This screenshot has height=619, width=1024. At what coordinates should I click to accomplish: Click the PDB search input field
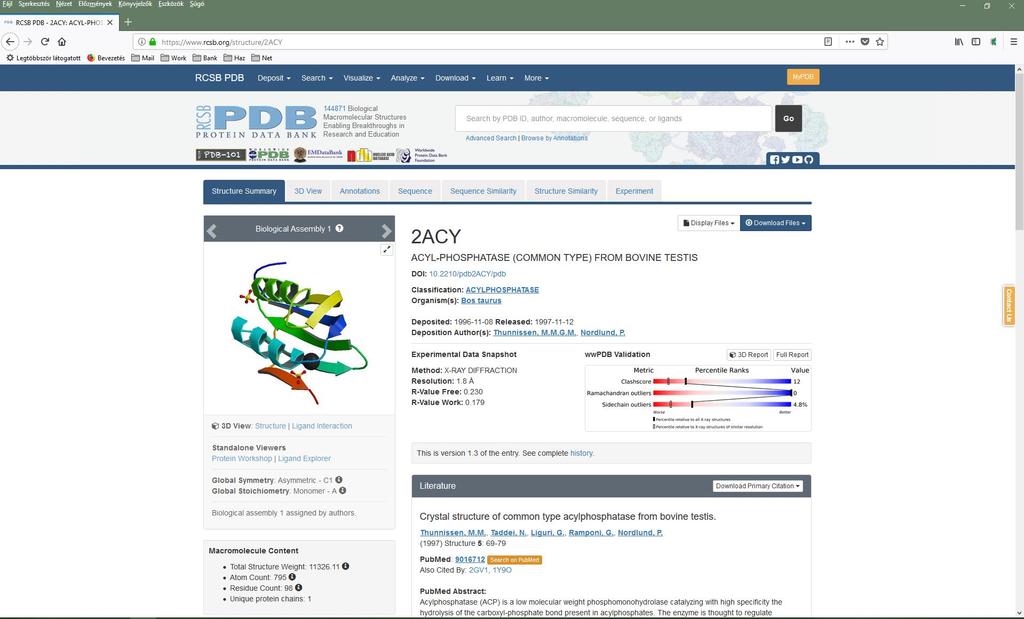(x=613, y=118)
